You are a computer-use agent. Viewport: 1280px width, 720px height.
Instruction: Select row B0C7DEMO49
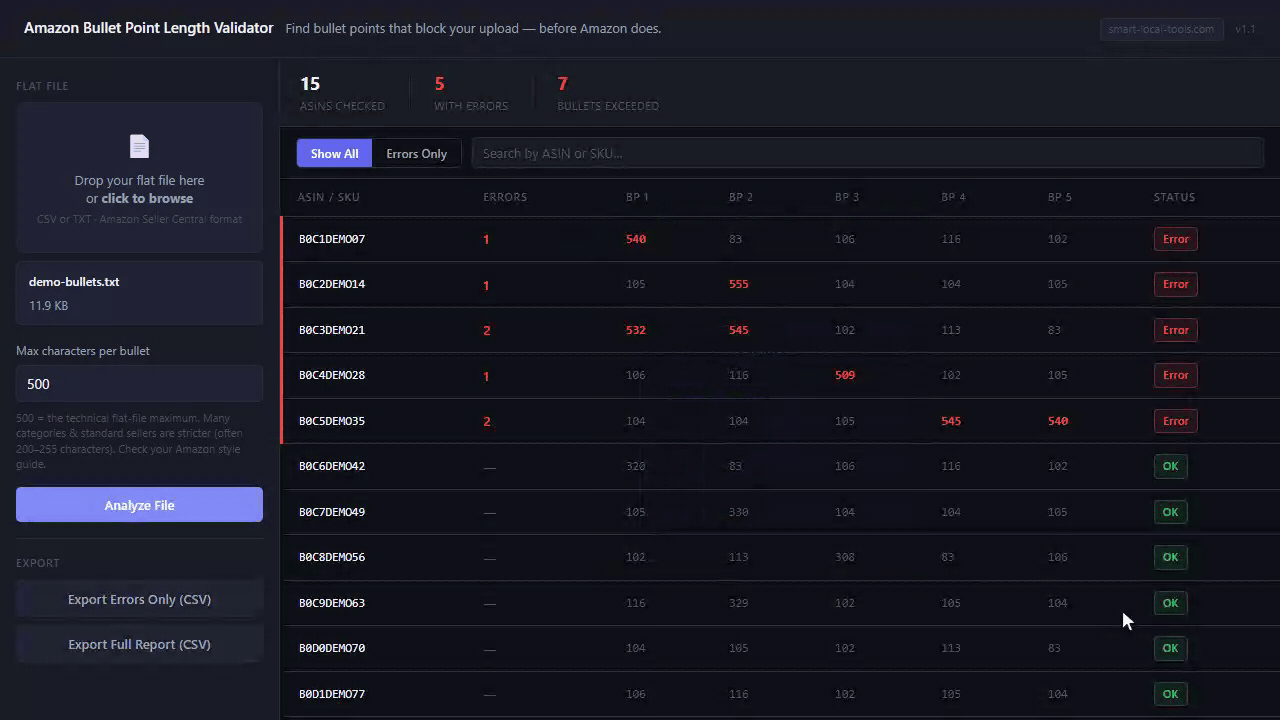pyautogui.click(x=780, y=512)
